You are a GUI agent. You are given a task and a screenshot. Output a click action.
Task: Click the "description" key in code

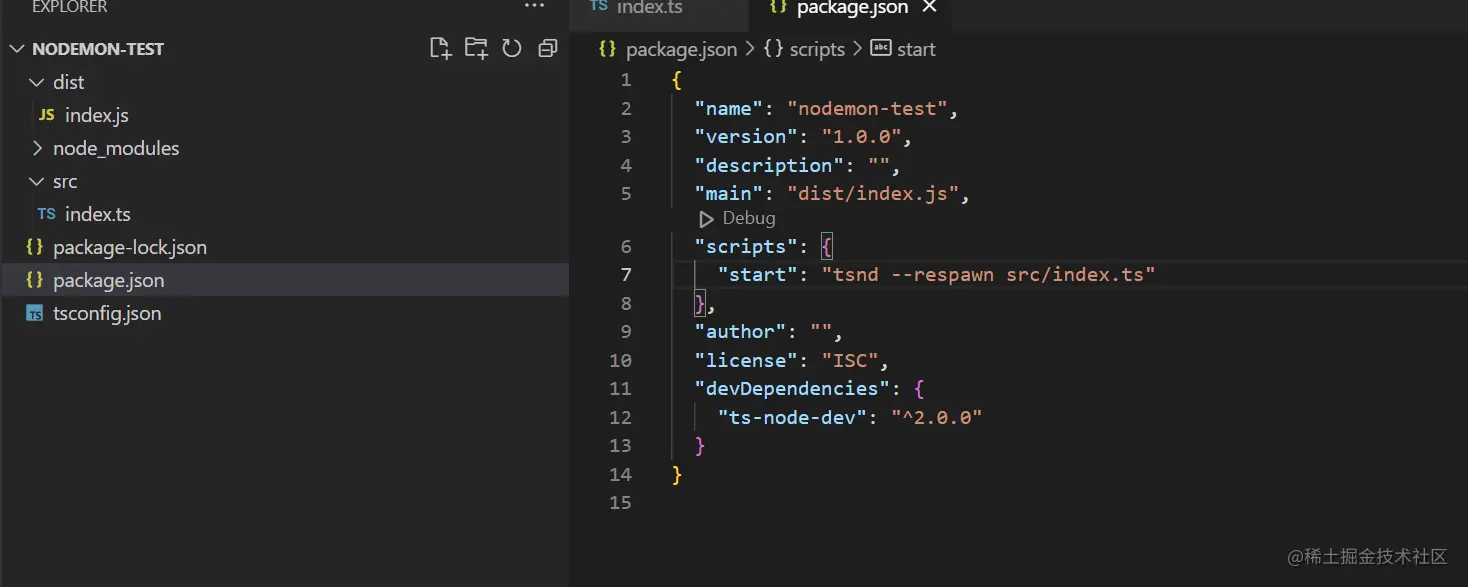[x=769, y=165]
